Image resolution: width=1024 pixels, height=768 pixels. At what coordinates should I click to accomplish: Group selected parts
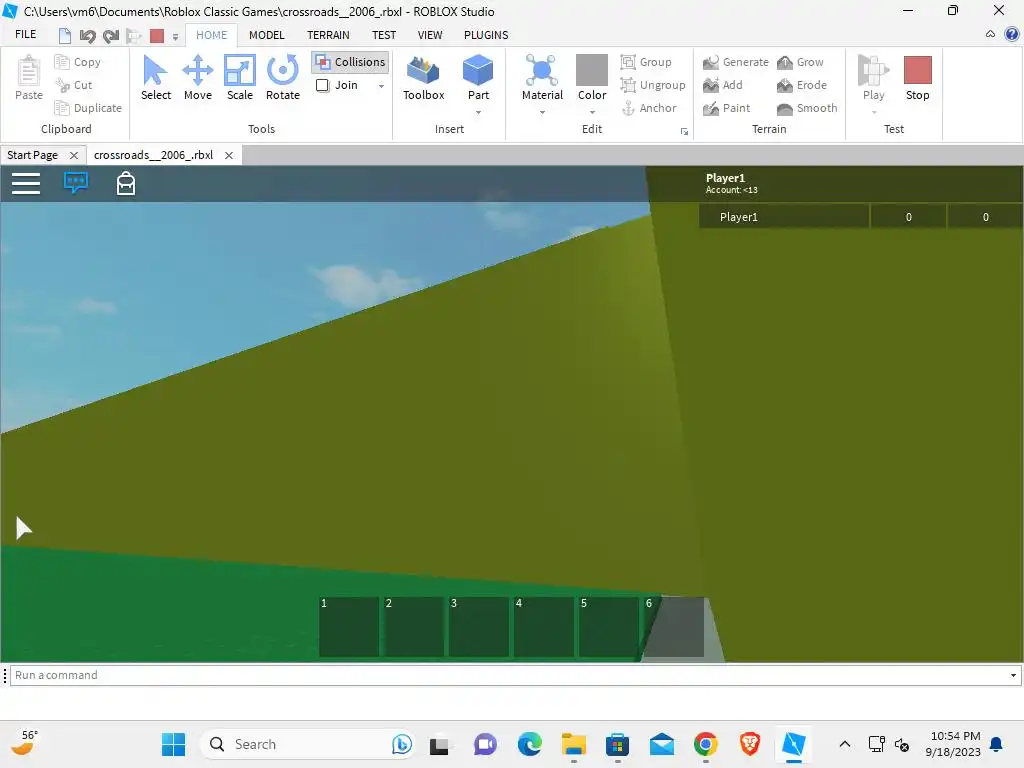(x=647, y=62)
